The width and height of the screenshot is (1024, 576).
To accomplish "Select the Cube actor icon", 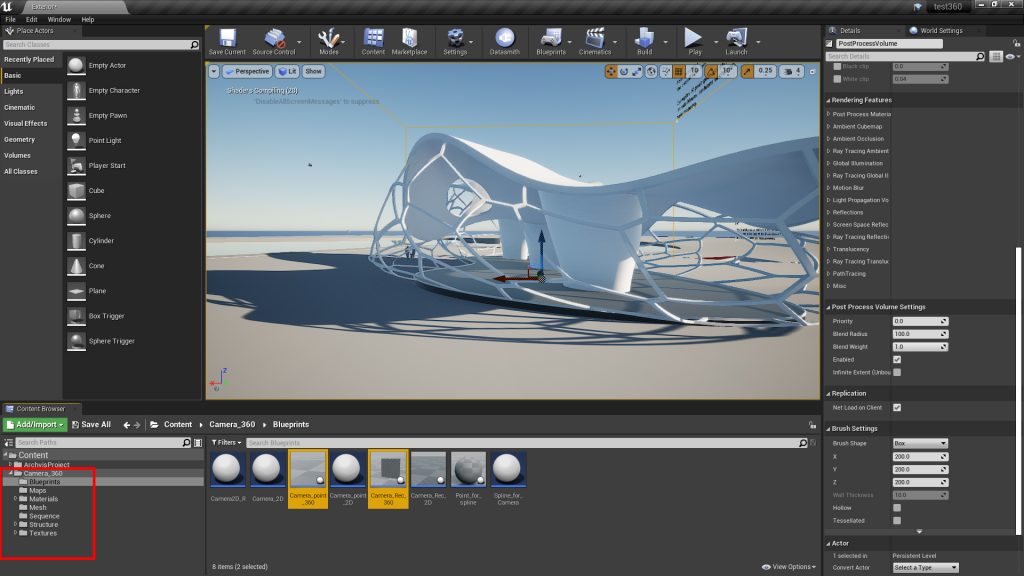I will tap(76, 191).
